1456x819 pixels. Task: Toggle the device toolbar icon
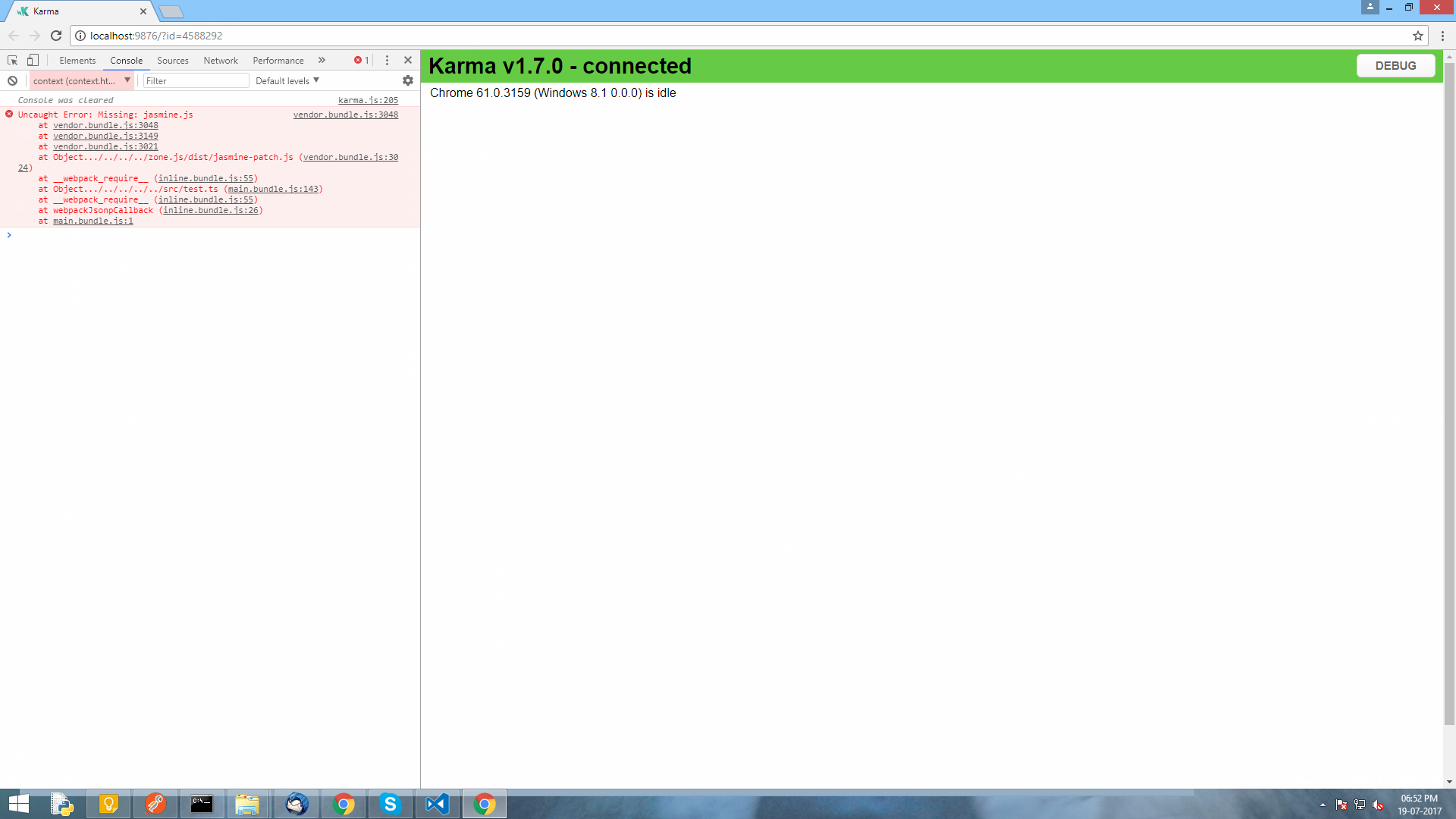click(33, 60)
